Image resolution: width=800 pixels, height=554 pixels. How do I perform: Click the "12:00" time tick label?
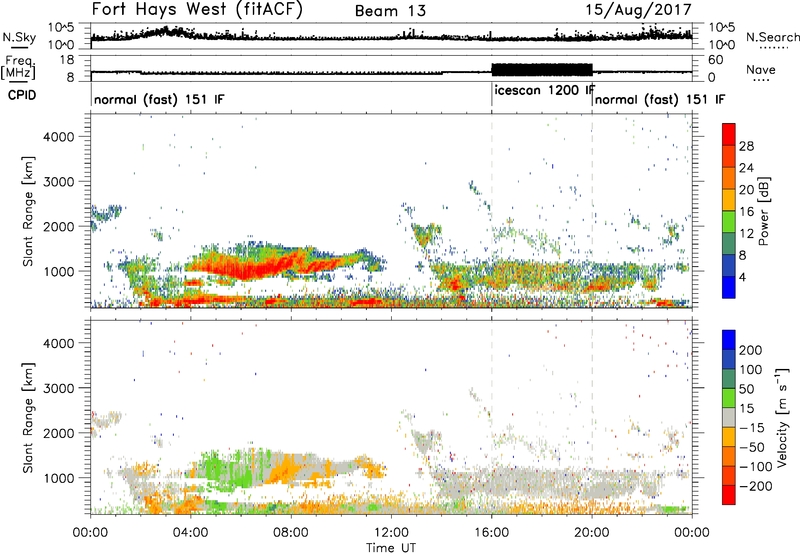(391, 533)
